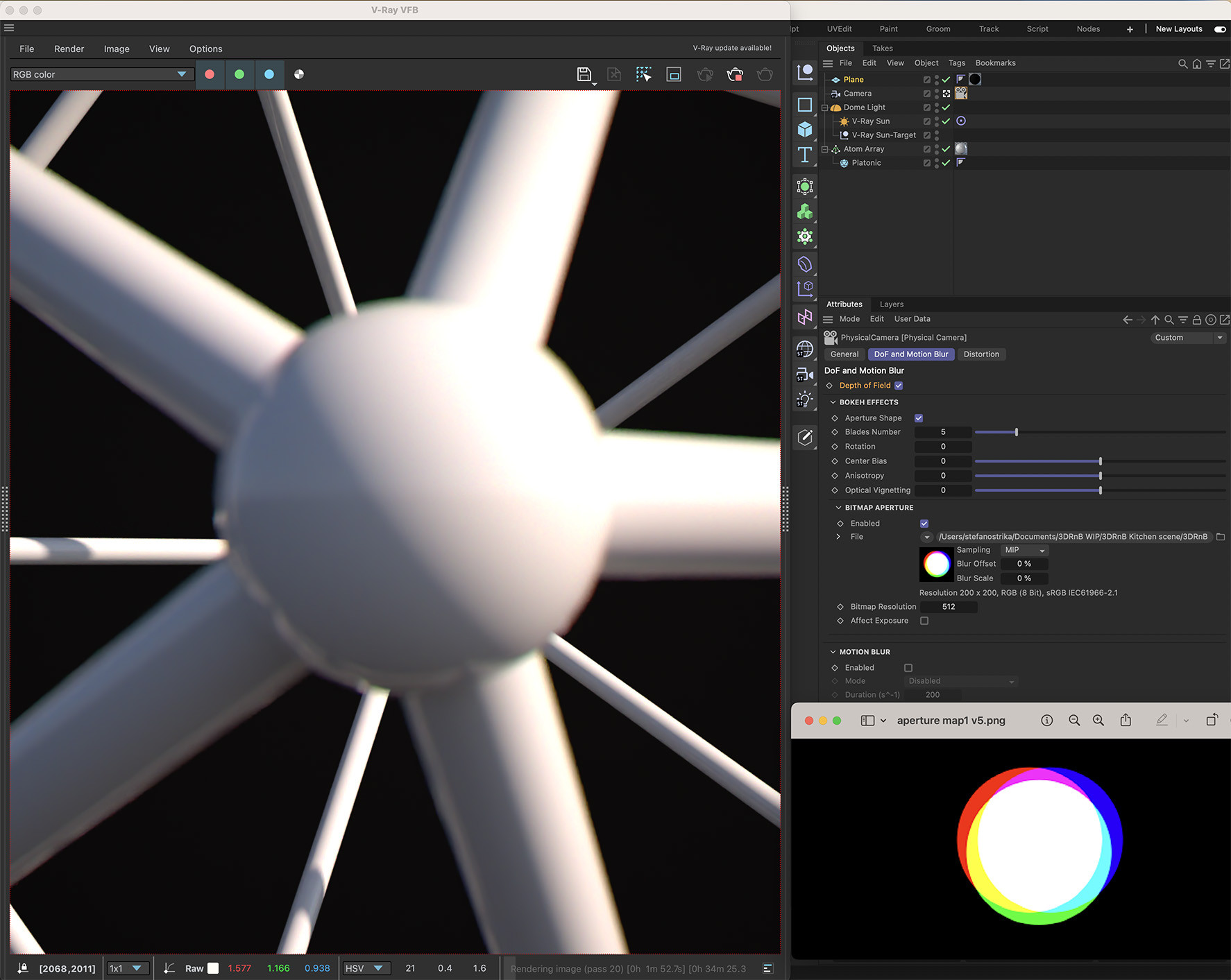The height and width of the screenshot is (980, 1231).
Task: Open Options menu in V-Ray VFB
Action: point(205,49)
